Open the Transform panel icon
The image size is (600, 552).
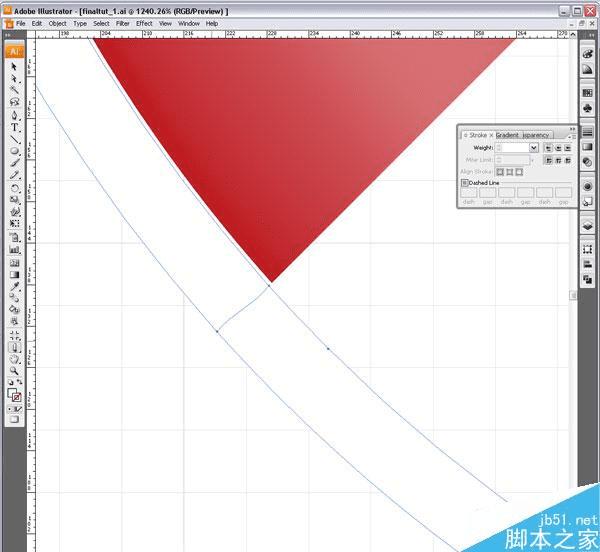[587, 249]
